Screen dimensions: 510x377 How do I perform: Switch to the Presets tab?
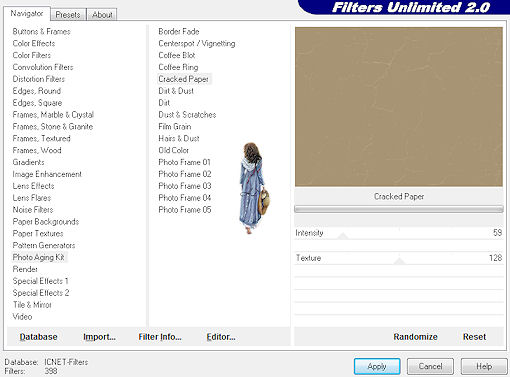click(x=68, y=15)
